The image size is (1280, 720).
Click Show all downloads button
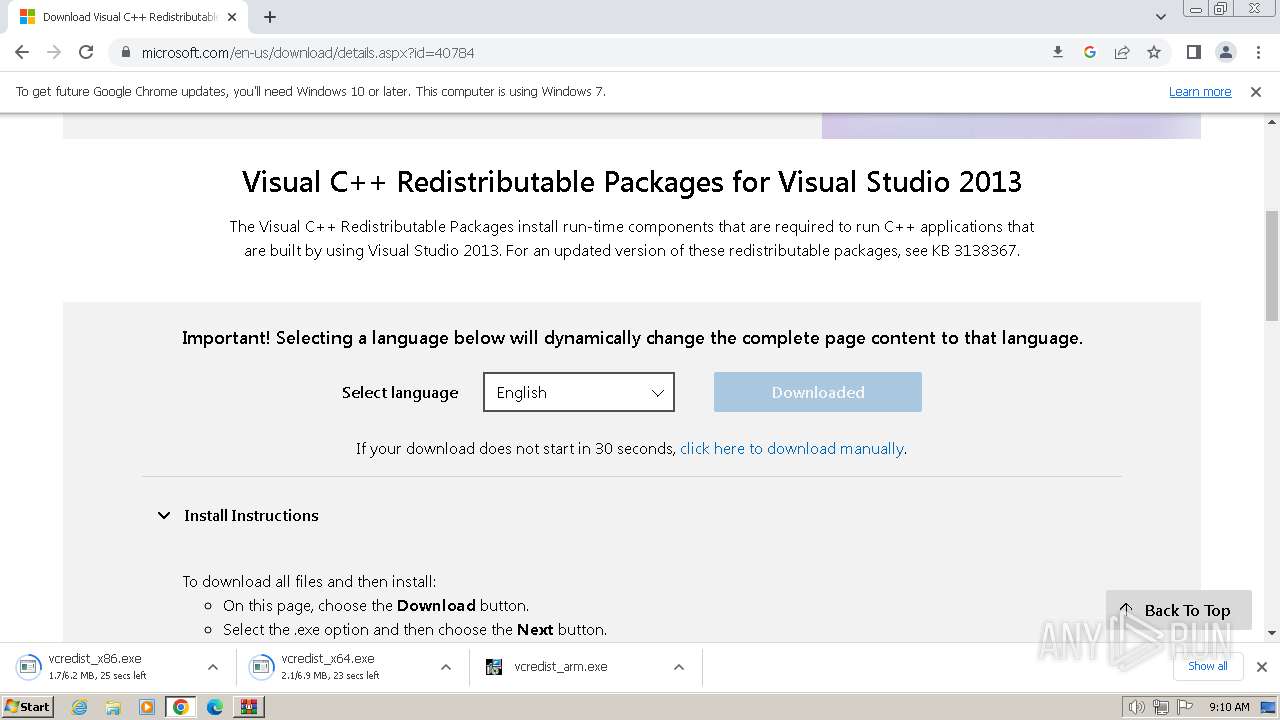point(1207,666)
